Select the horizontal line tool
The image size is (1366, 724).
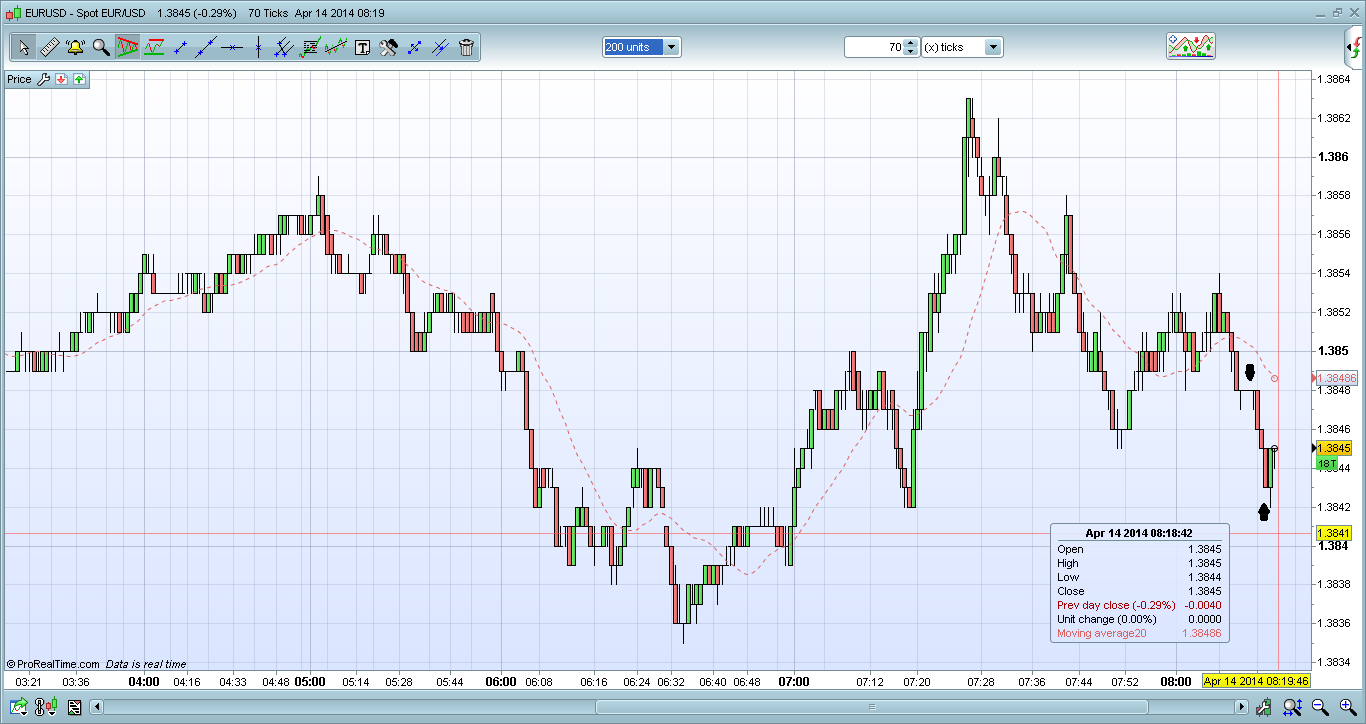pos(232,47)
